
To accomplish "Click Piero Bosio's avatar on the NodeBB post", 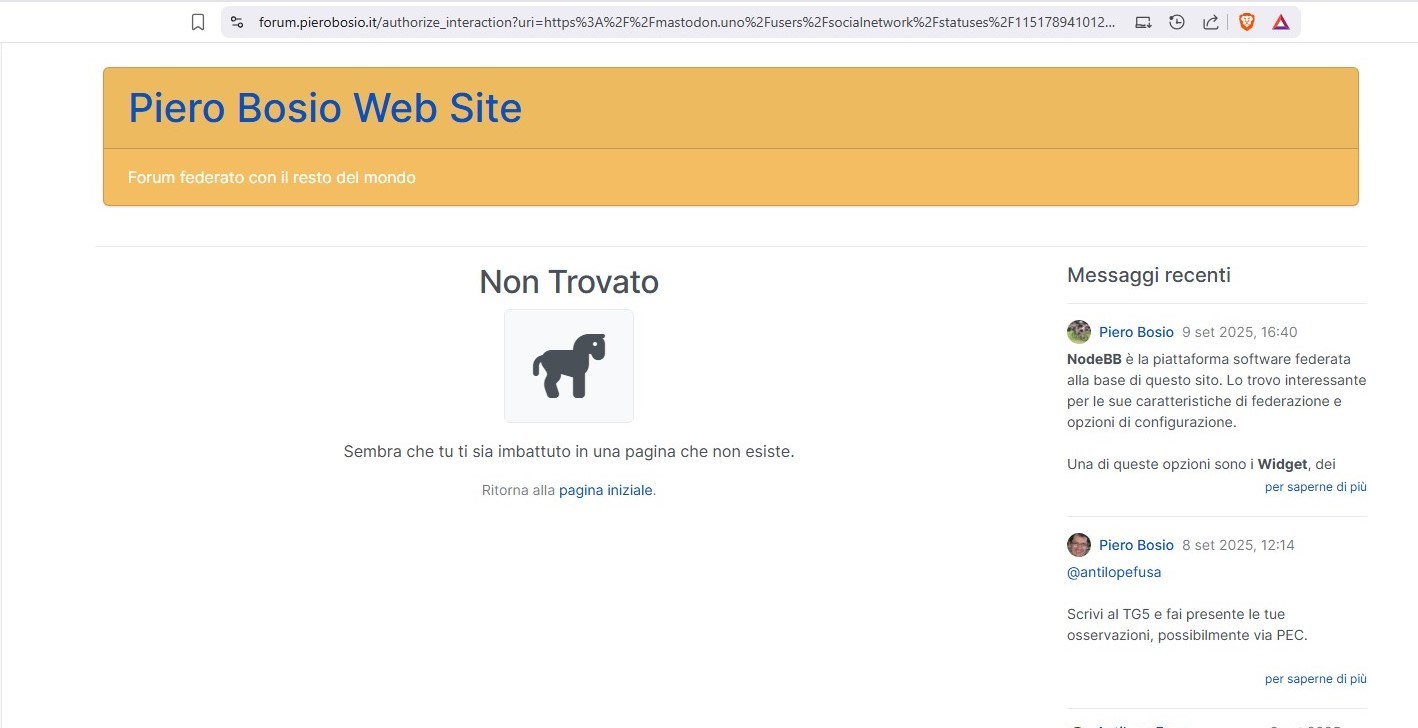I will point(1078,331).
